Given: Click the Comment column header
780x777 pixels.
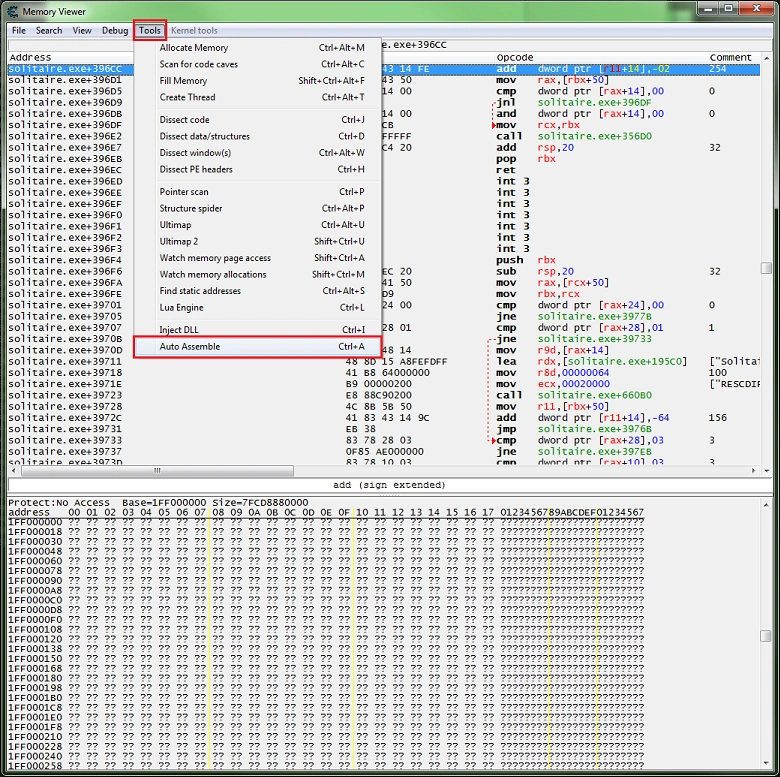Looking at the screenshot, I should pos(730,57).
